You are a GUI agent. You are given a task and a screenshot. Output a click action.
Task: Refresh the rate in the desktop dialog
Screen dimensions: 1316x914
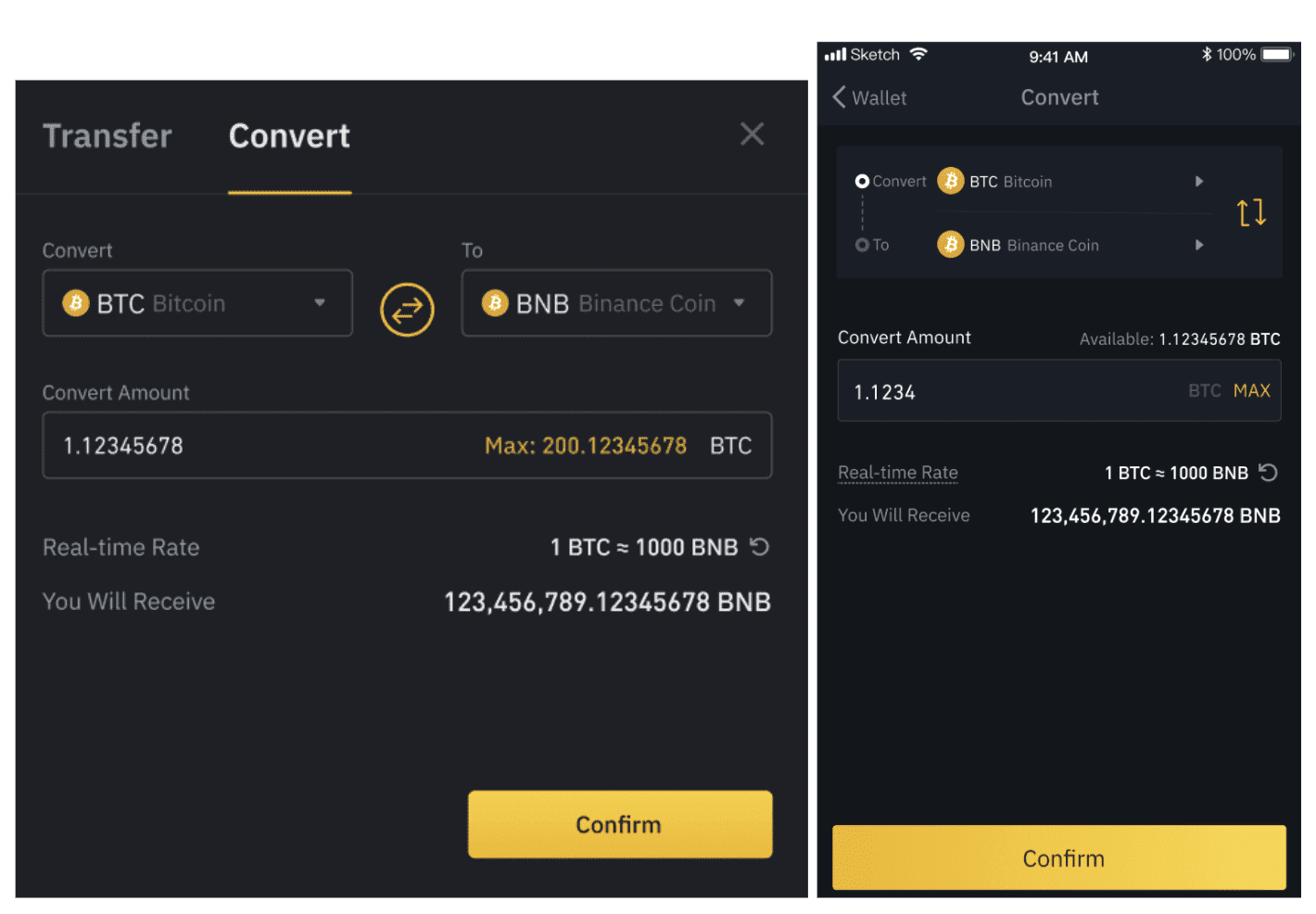pyautogui.click(x=759, y=547)
